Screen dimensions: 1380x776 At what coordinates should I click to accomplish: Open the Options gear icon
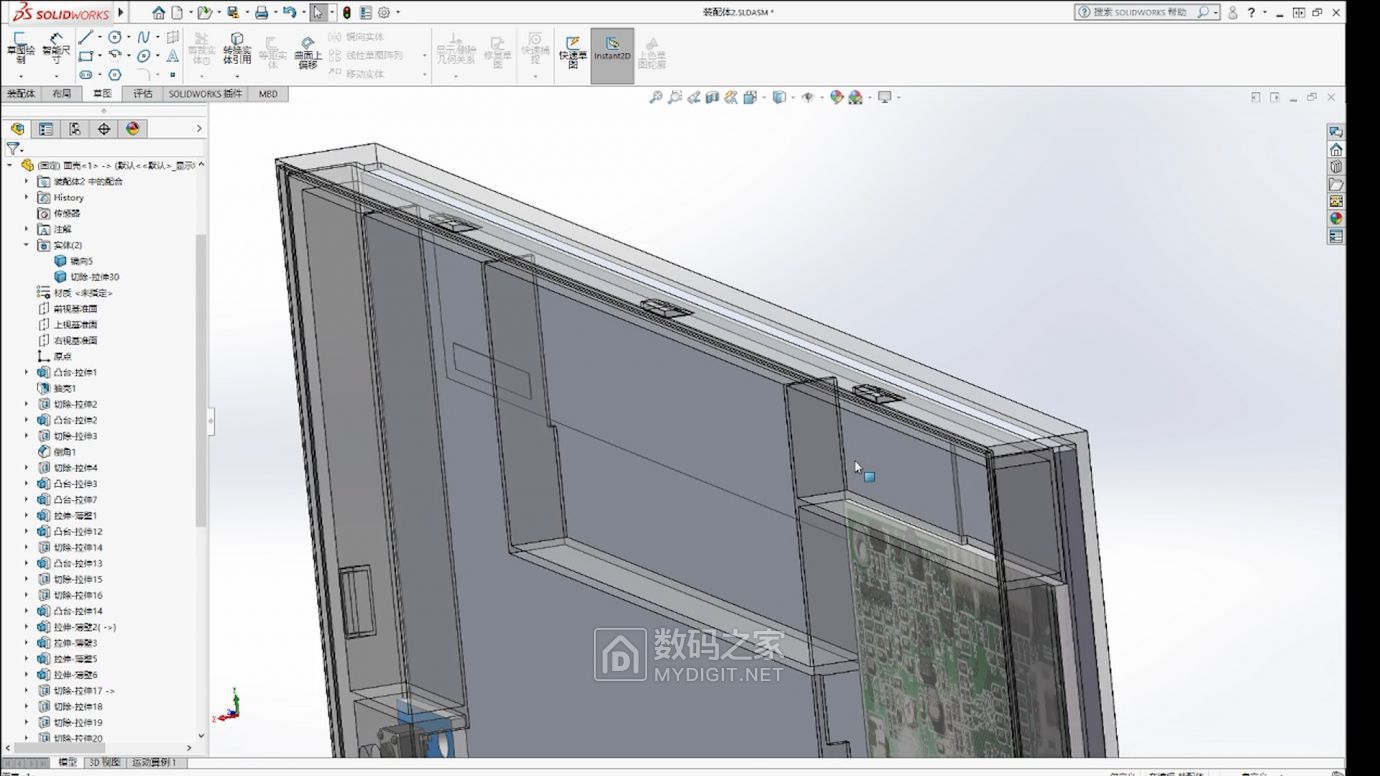[383, 13]
